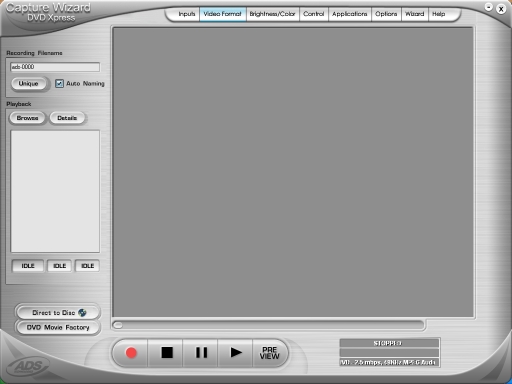Play the recording with the triangle button
512x384 pixels.
coord(236,353)
